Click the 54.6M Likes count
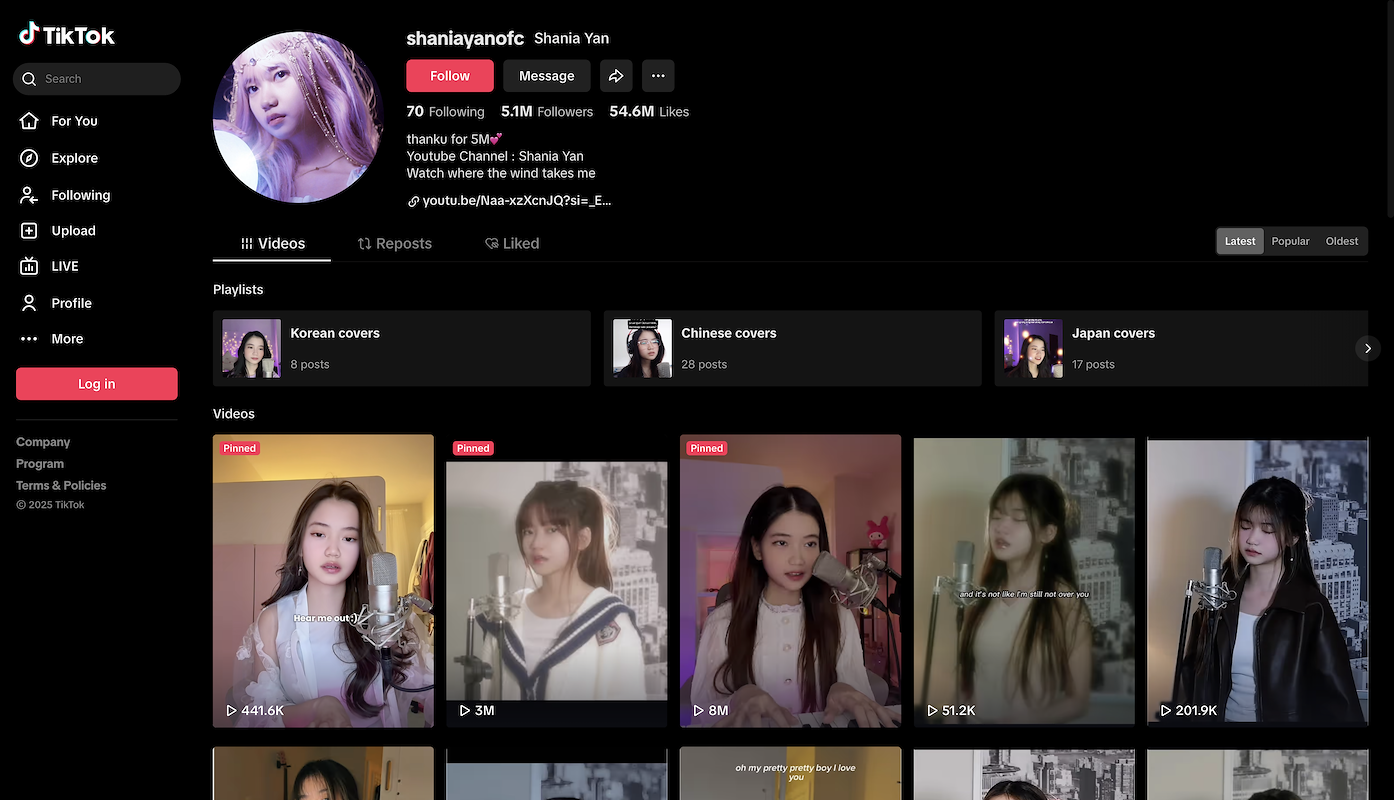The height and width of the screenshot is (800, 1394). click(x=649, y=112)
